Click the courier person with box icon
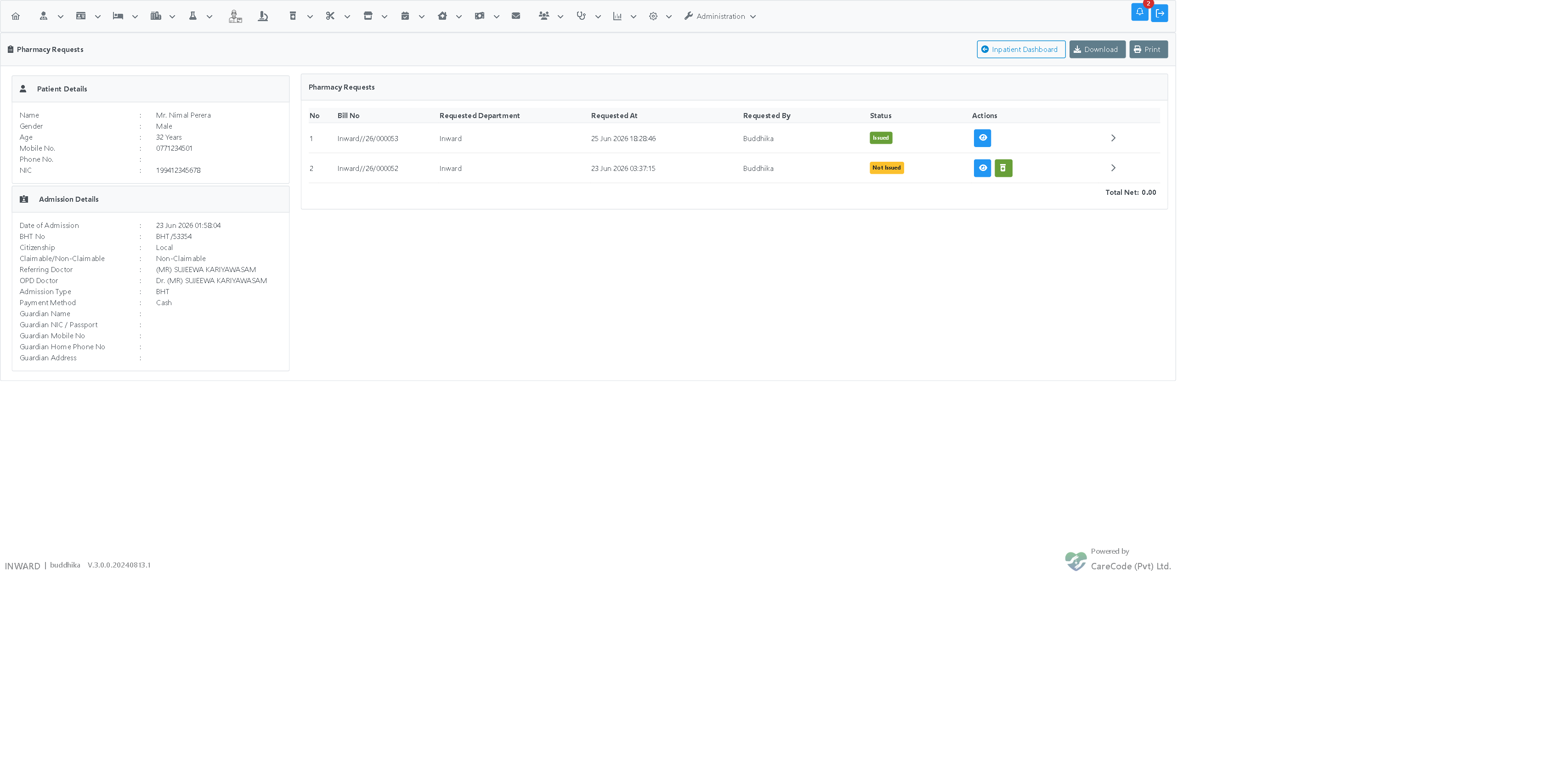Viewport: 1568px width, 772px height. point(235,17)
